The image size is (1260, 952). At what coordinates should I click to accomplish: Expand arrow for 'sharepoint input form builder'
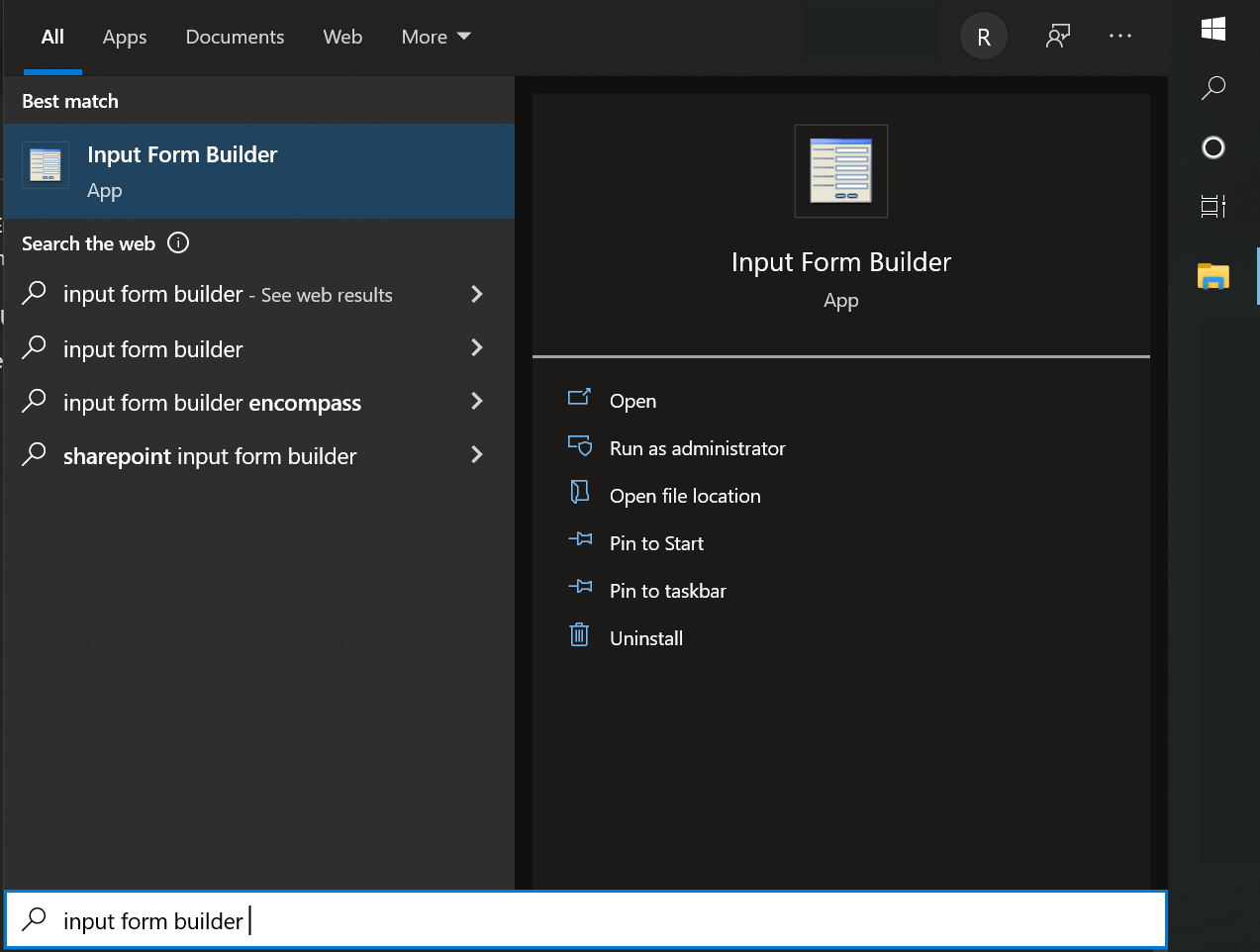(x=477, y=454)
